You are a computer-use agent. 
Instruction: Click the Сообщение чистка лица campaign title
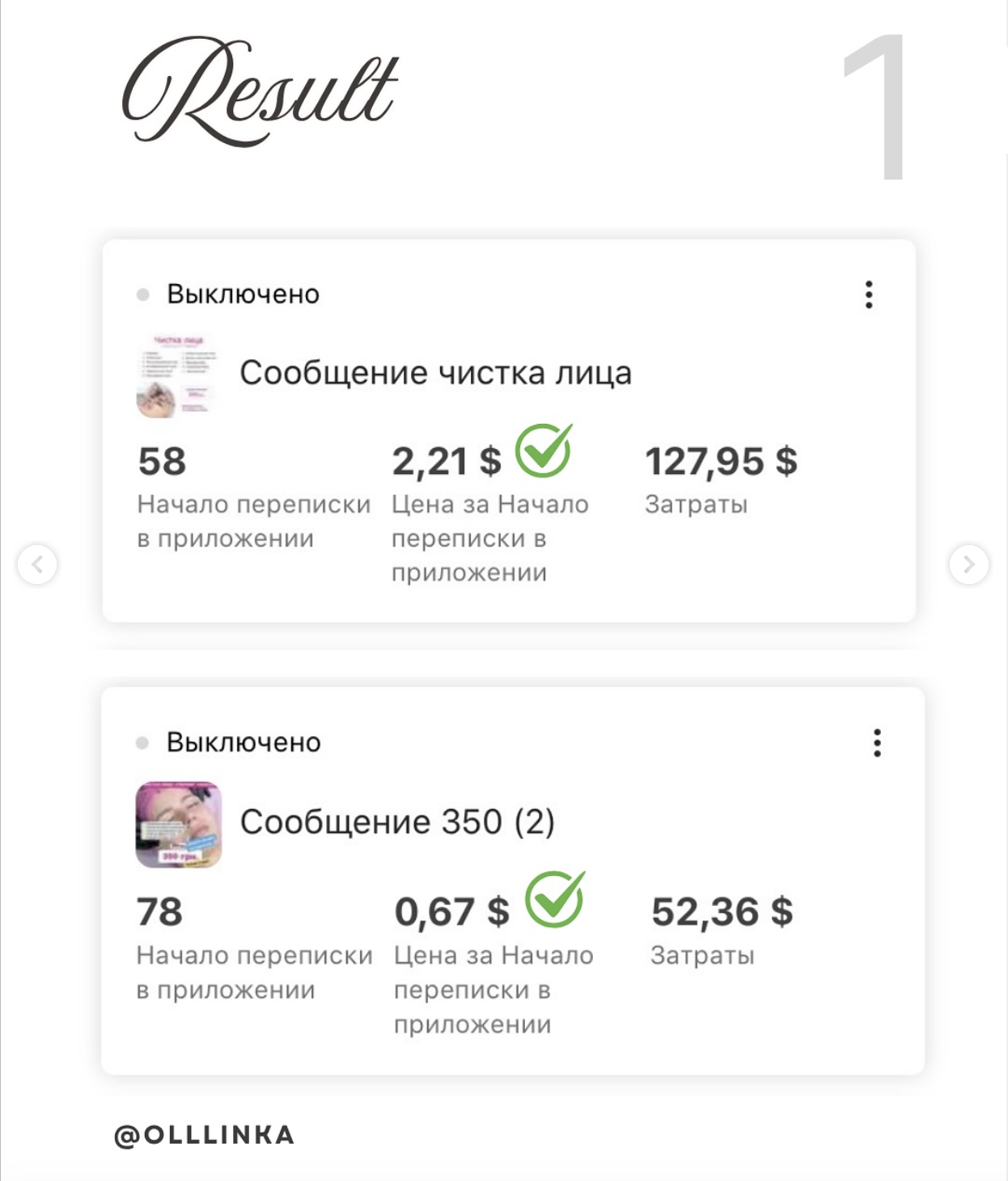435,373
